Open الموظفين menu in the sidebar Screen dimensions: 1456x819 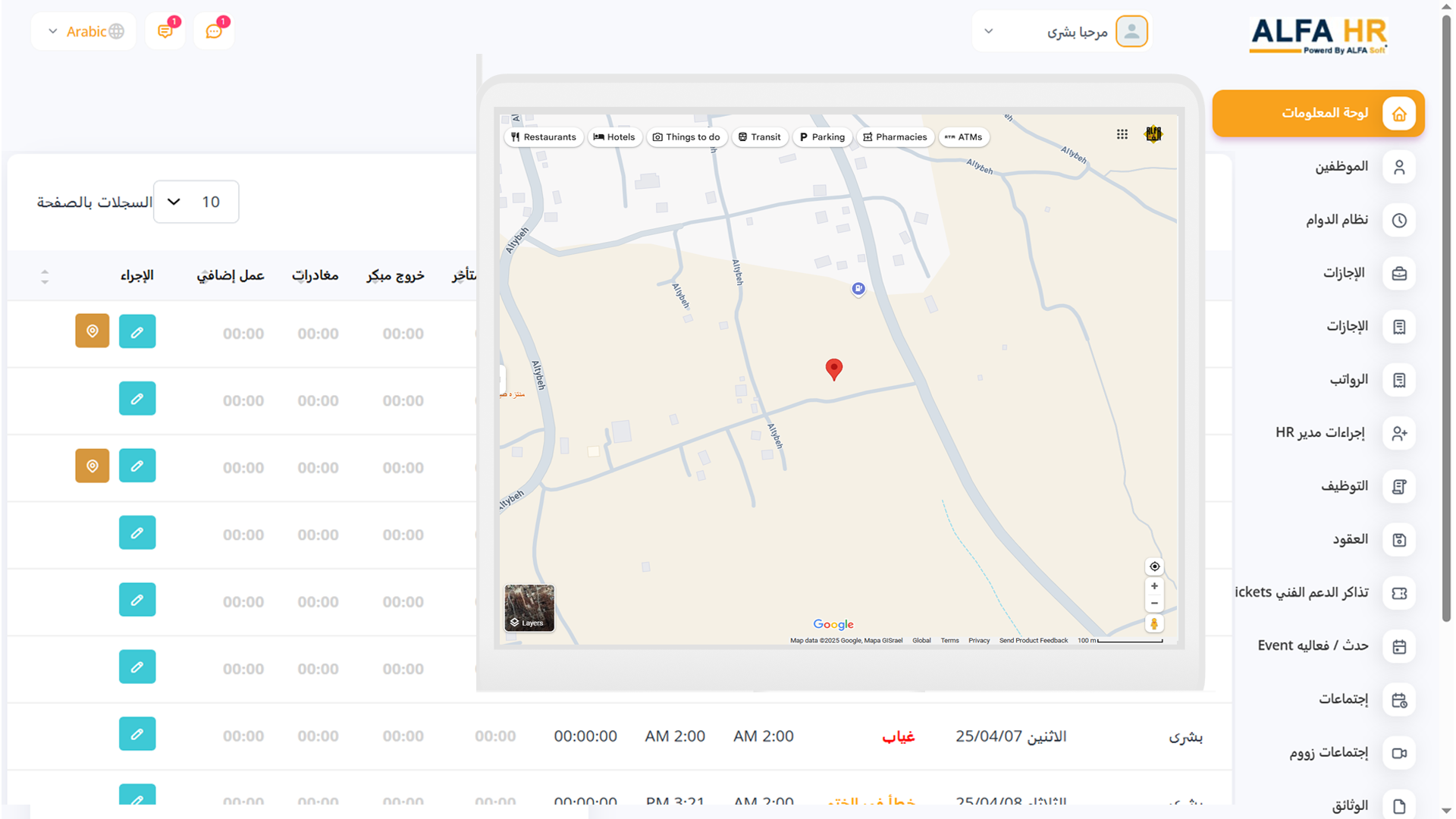coord(1341,167)
